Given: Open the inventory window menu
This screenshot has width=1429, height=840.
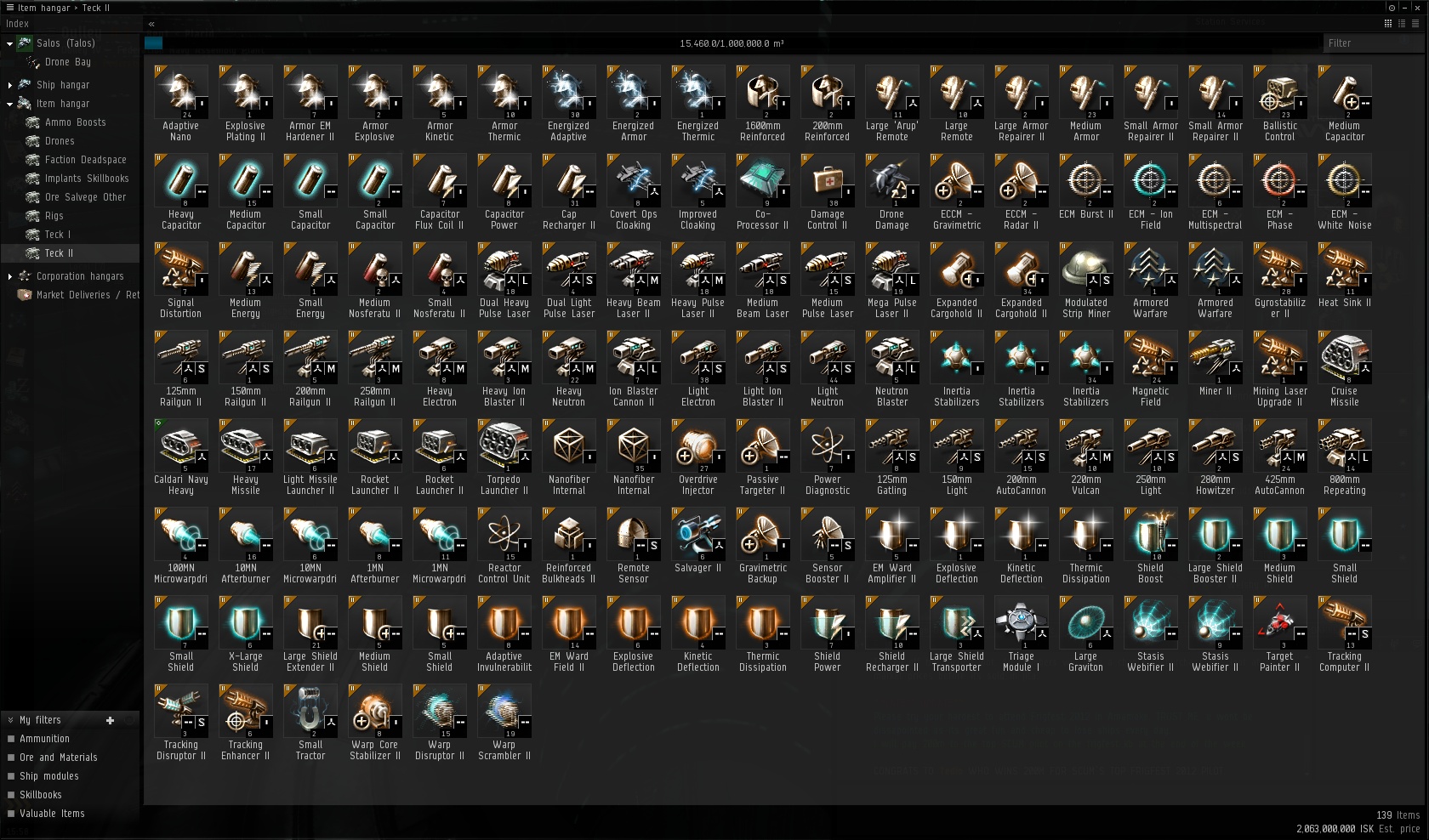Looking at the screenshot, I should [10, 8].
